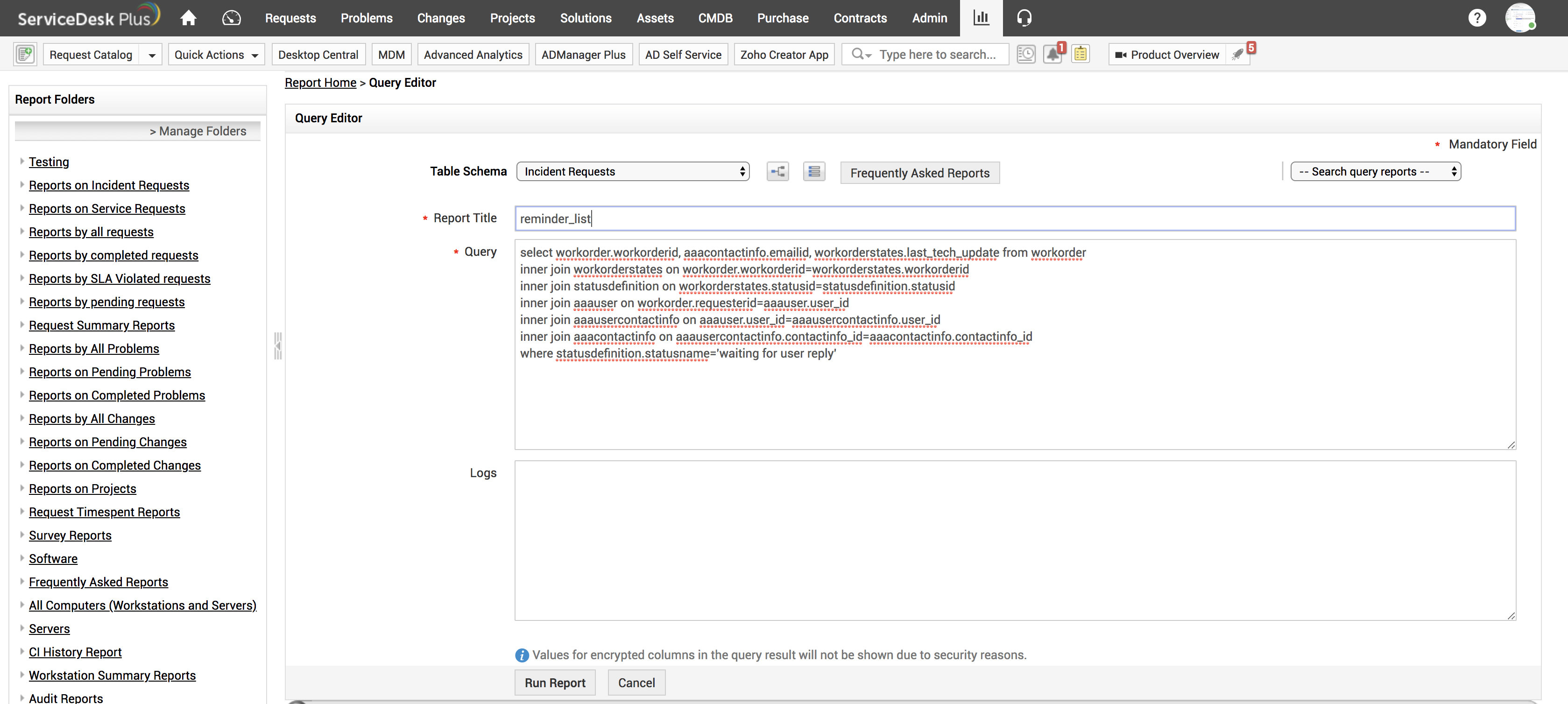Click the table schema list view icon
The height and width of the screenshot is (704, 1568).
tap(814, 172)
